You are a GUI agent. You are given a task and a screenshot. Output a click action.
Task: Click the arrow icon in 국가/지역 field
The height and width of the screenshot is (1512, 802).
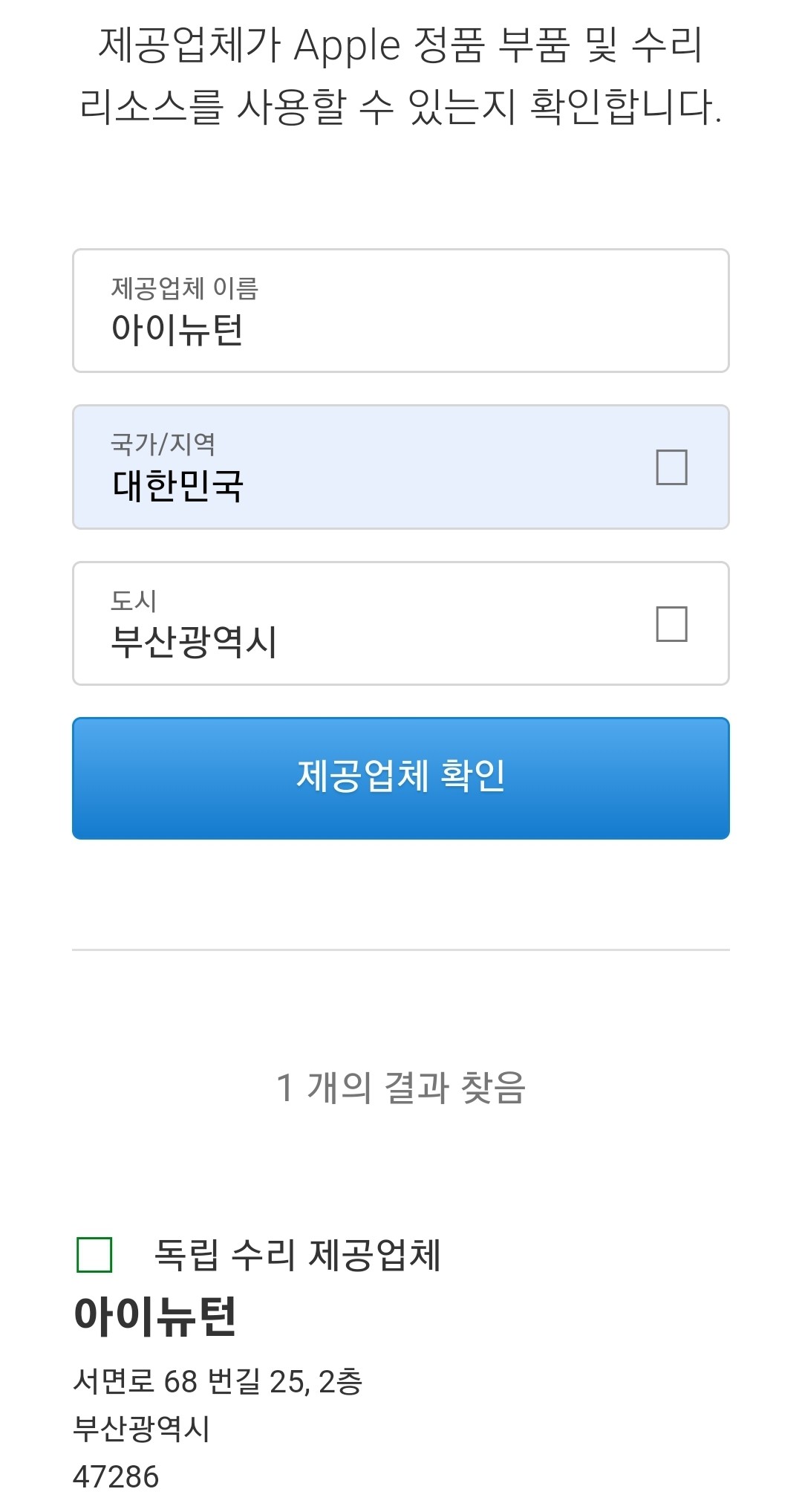(671, 467)
